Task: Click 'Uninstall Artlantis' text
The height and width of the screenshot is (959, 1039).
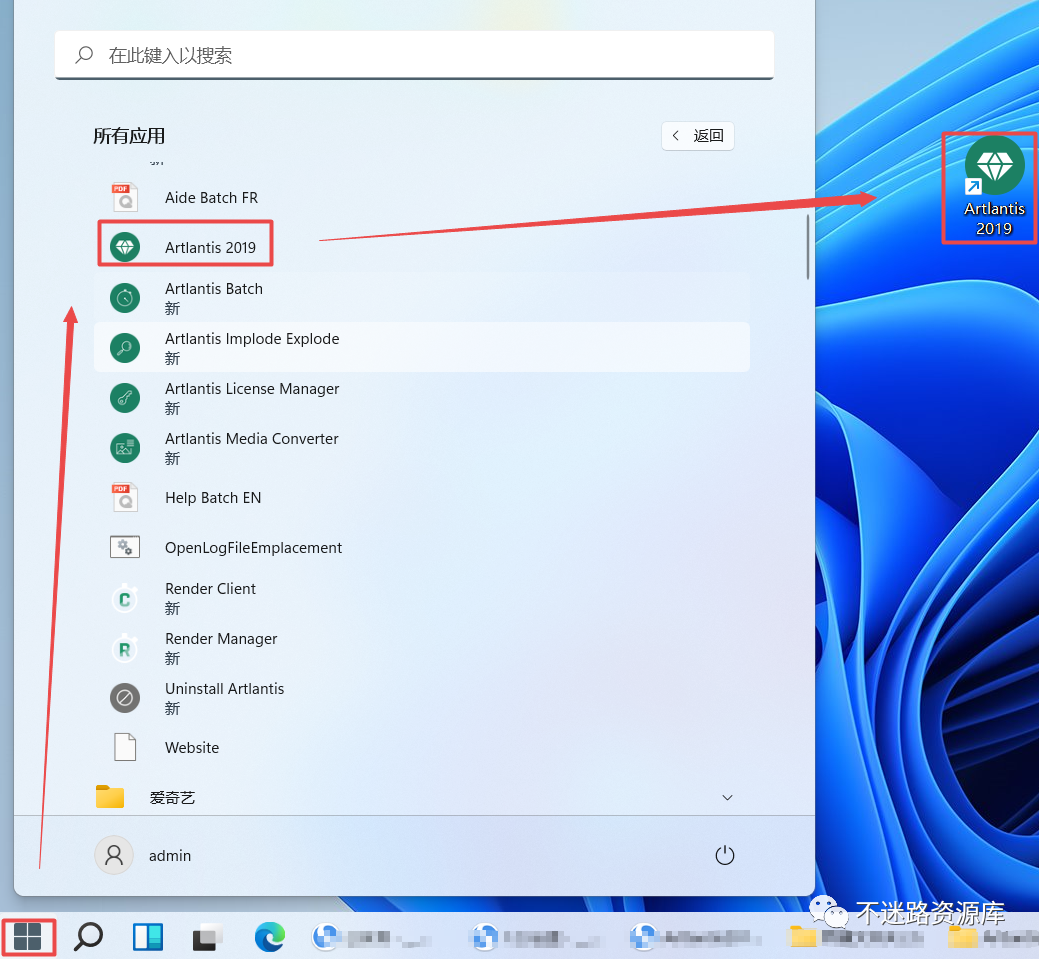Action: [224, 689]
